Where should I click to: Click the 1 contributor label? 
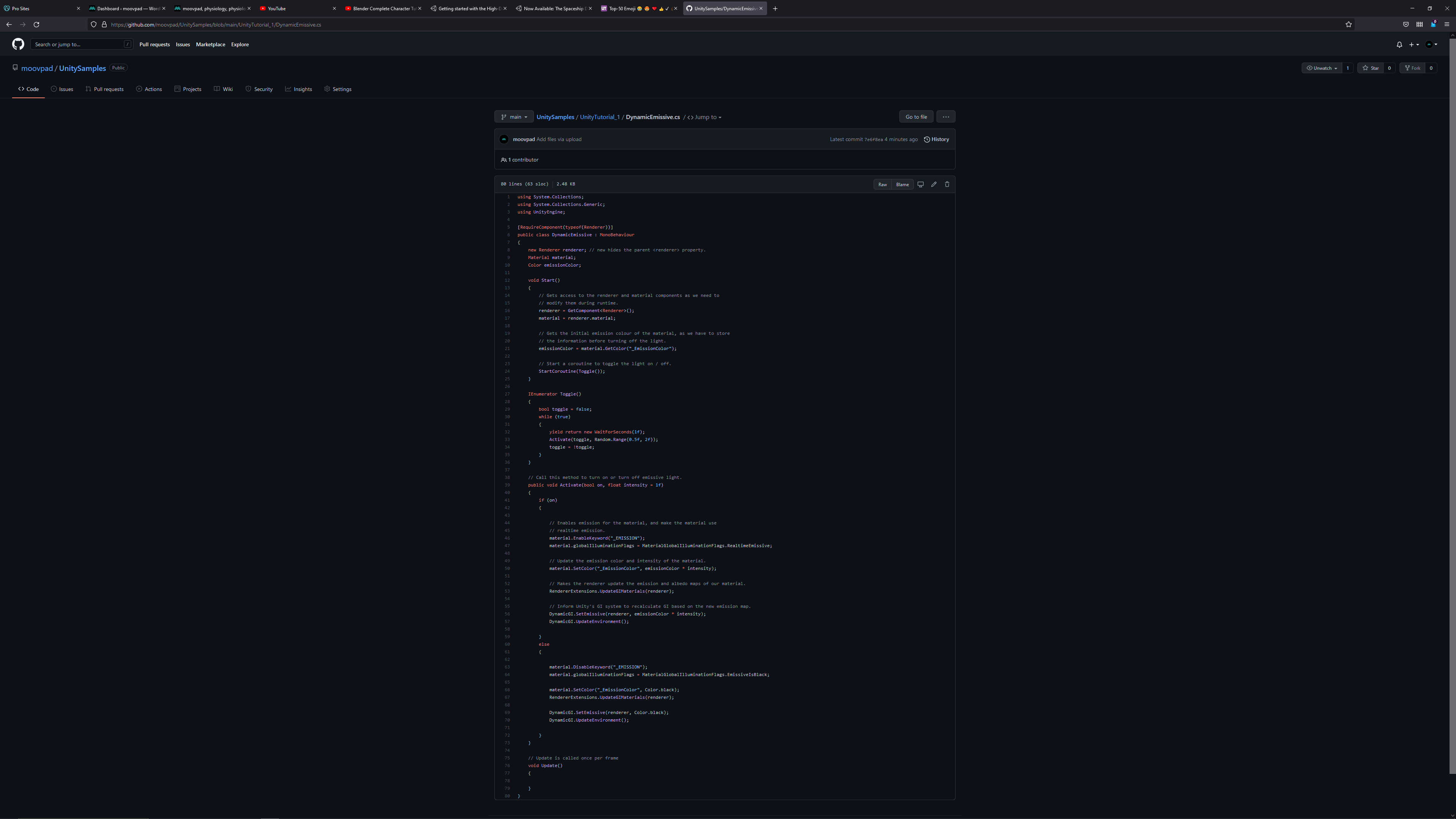(x=519, y=160)
